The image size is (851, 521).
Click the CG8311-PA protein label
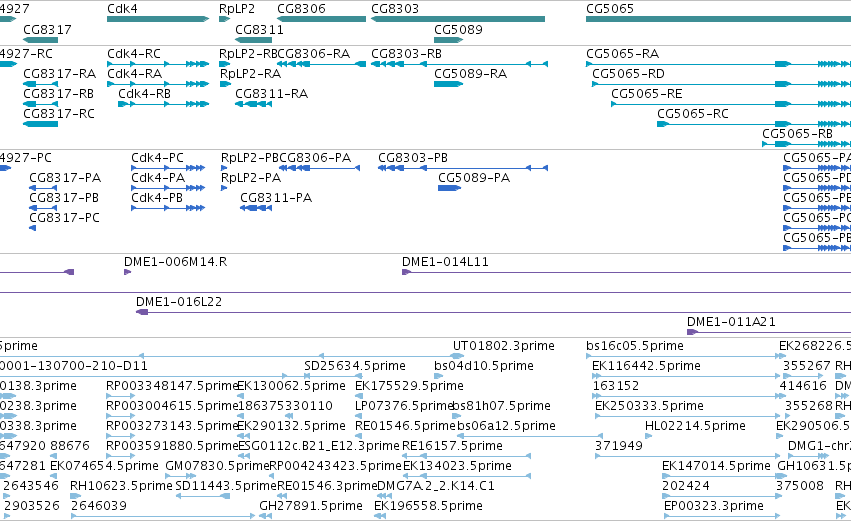(x=276, y=198)
